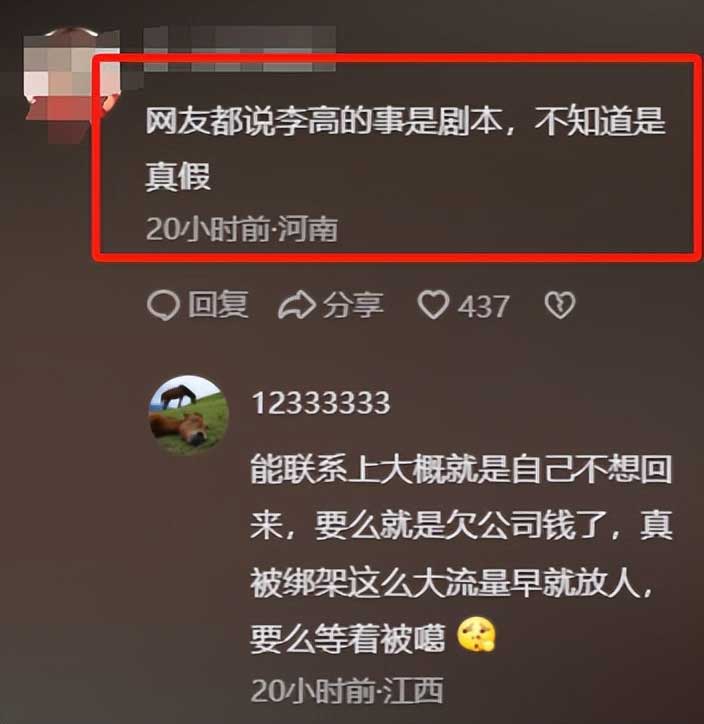Open the profile of username 12333333
Screen dimensions: 704x724
pos(321,403)
